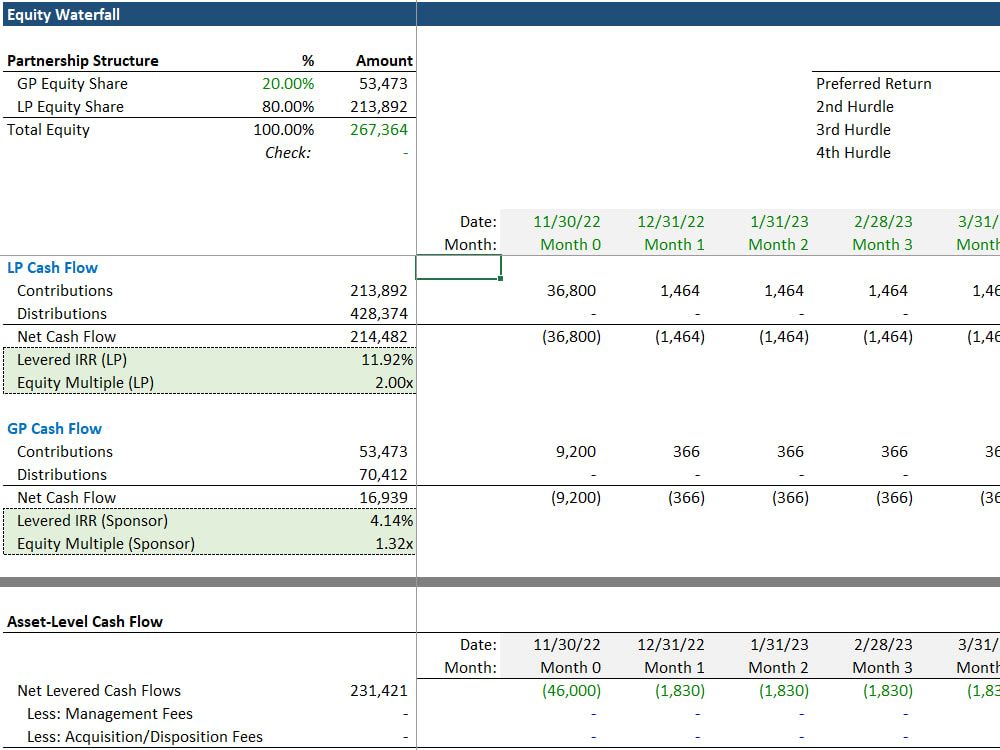Screen dimensions: 1000x750
Task: Click the Check: label cell
Action: point(288,152)
